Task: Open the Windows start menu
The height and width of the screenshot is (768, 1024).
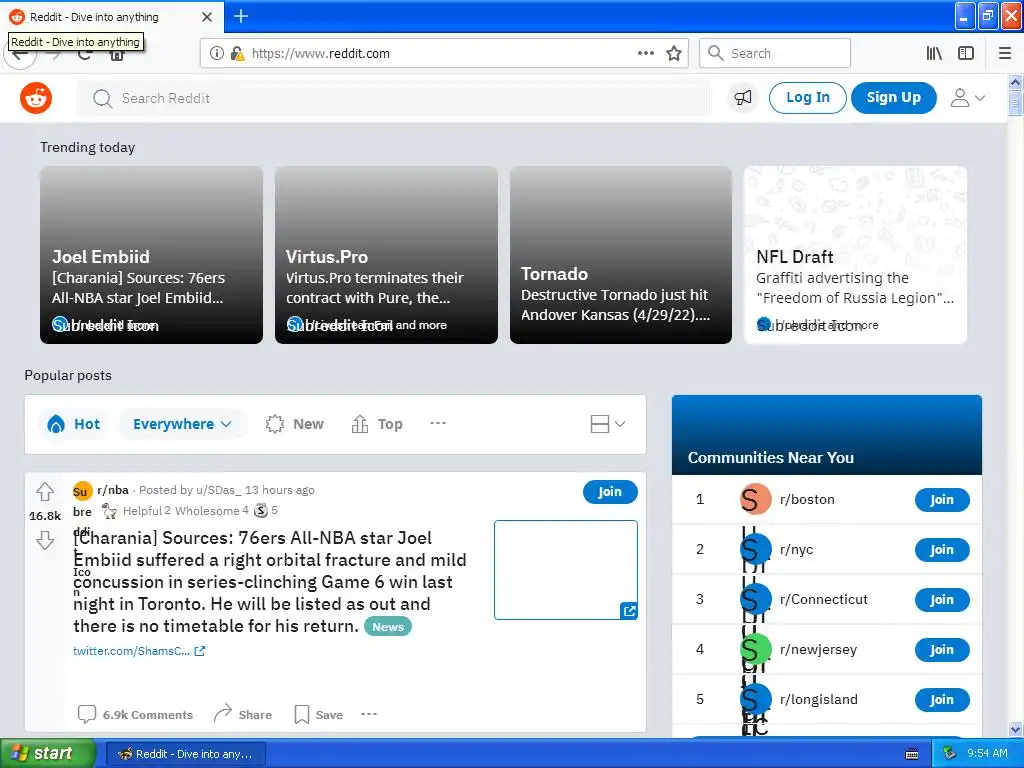Action: pos(47,754)
